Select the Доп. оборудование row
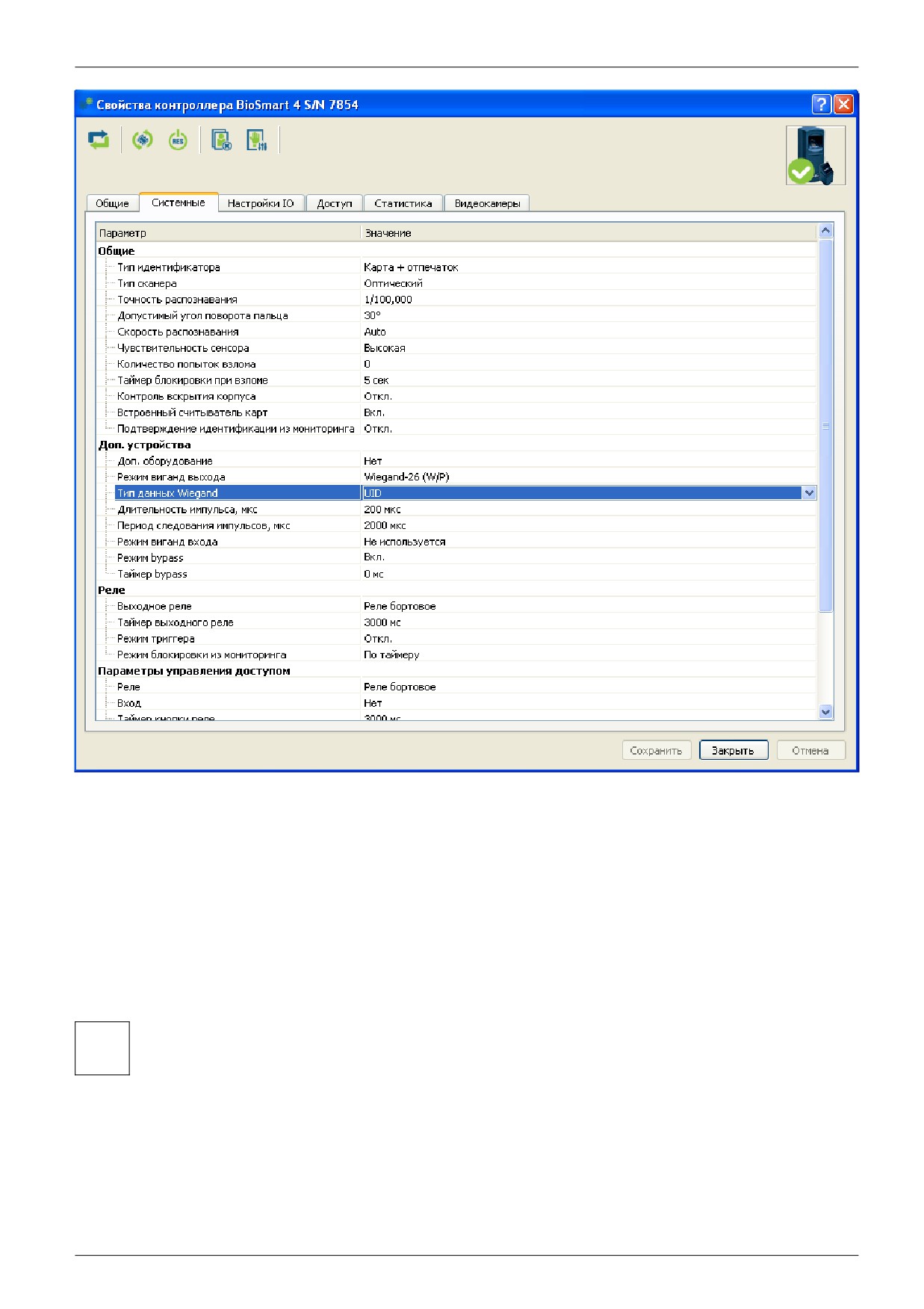 [456, 461]
